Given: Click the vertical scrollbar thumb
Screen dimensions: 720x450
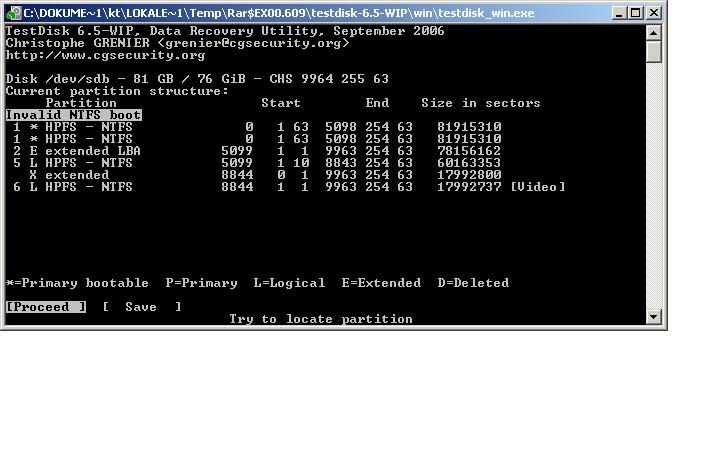Looking at the screenshot, I should pyautogui.click(x=653, y=52).
